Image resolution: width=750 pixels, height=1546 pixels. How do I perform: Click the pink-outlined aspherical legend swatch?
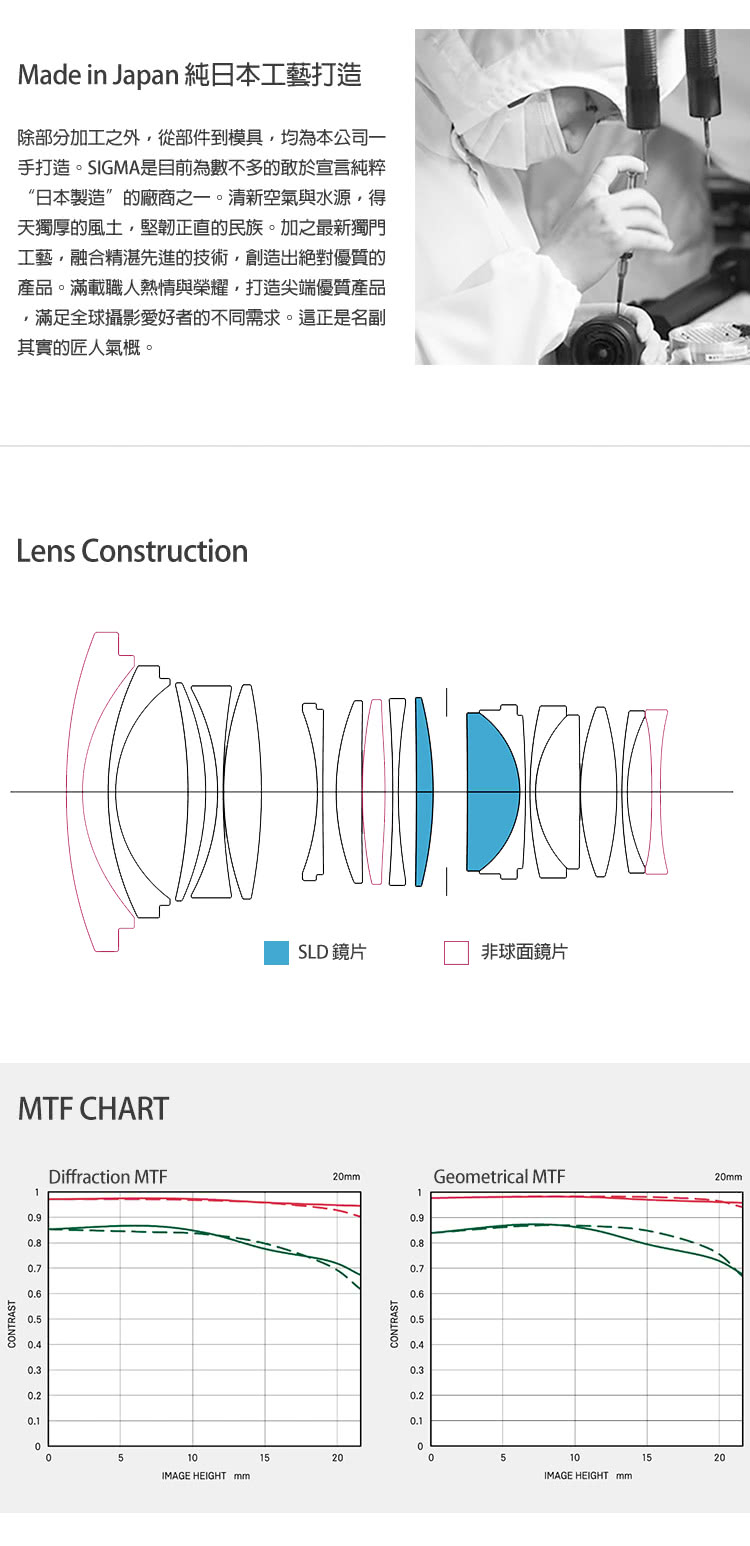(x=456, y=953)
